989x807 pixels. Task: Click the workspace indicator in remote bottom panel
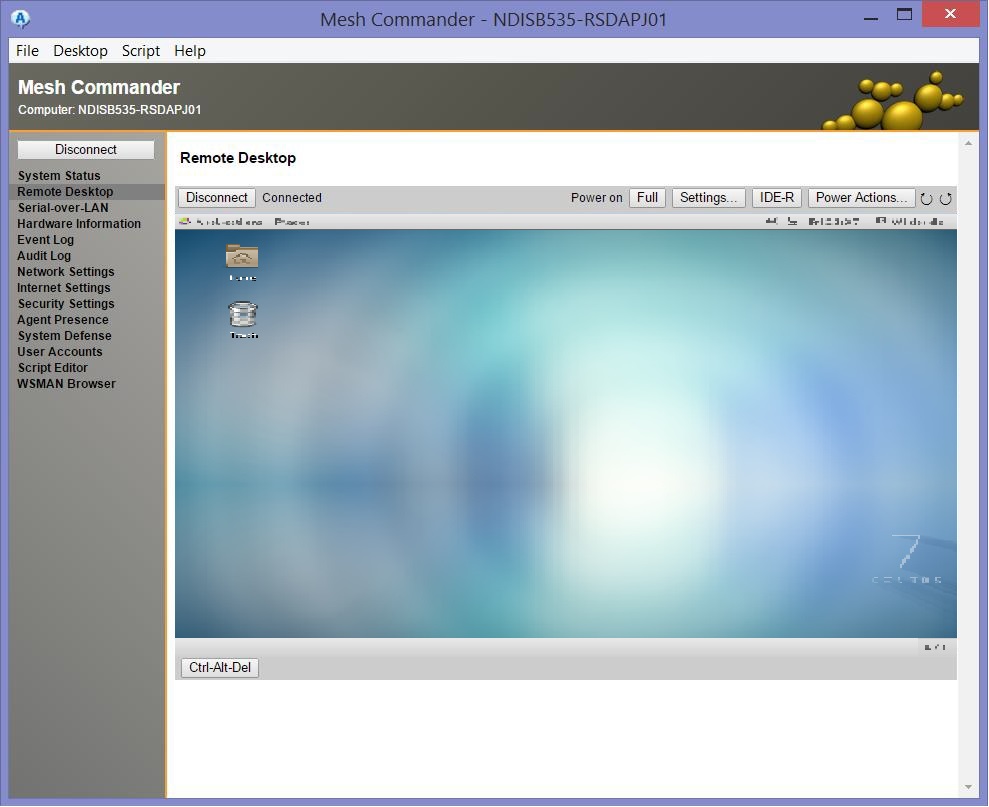[935, 647]
